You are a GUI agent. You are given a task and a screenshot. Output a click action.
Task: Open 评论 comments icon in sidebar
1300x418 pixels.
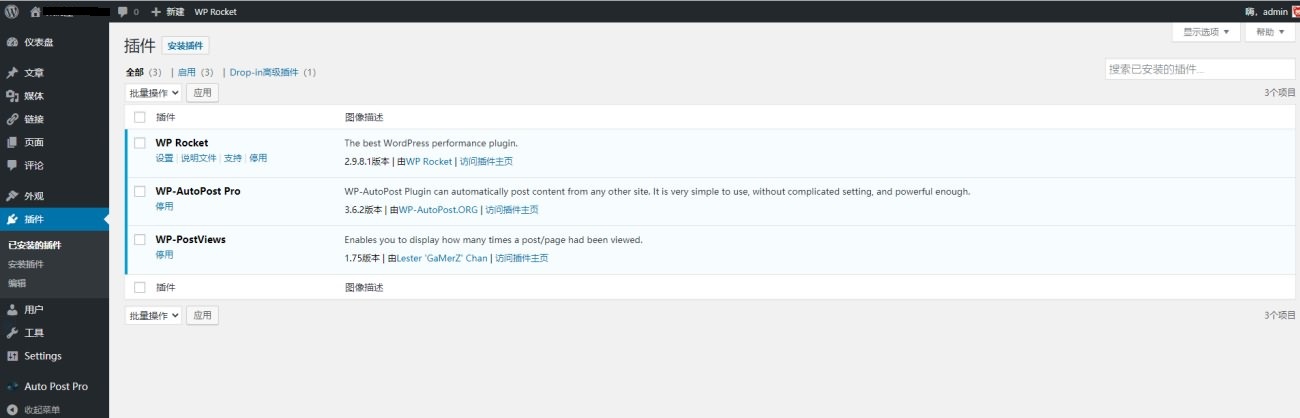pos(12,165)
